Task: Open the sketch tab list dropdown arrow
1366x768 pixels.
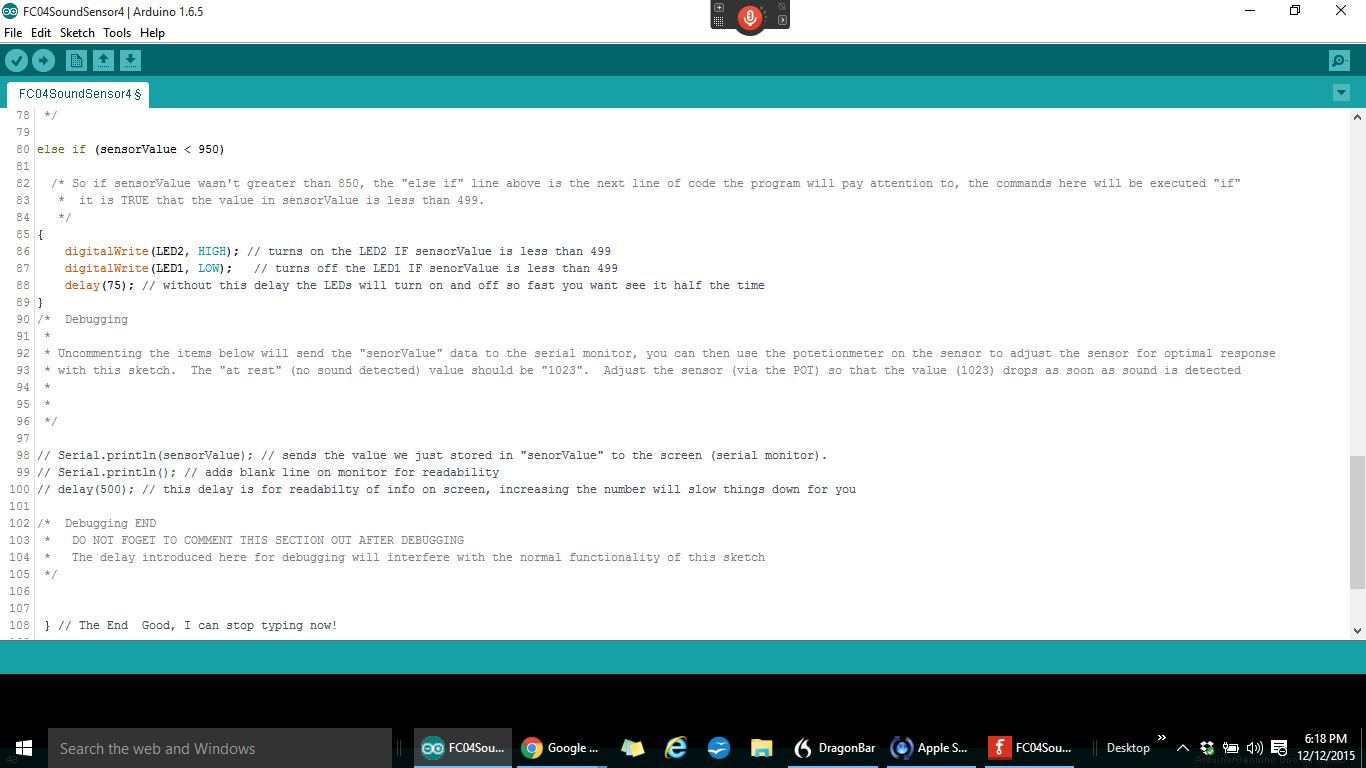Action: [1341, 91]
